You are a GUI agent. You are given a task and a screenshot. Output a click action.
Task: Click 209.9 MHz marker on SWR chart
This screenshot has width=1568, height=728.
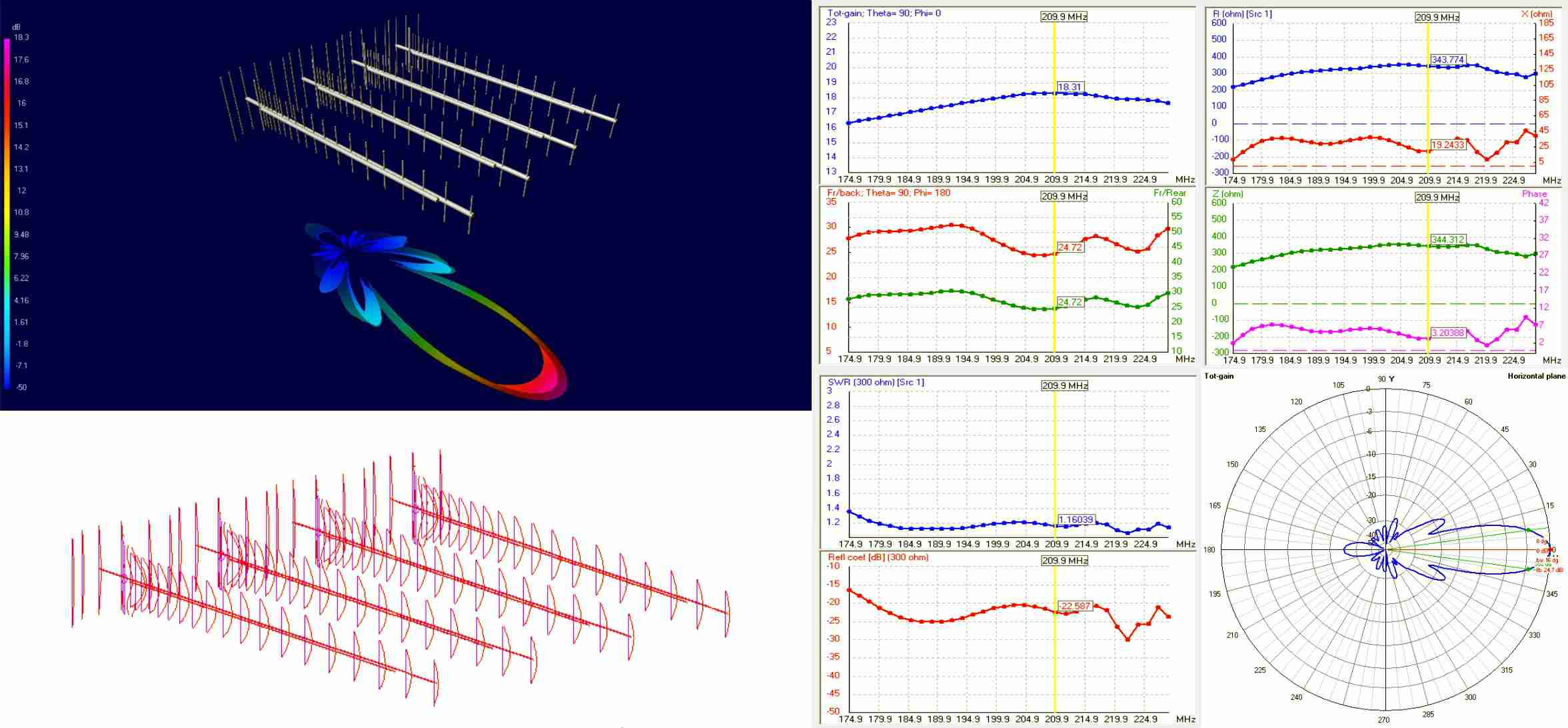[1064, 386]
